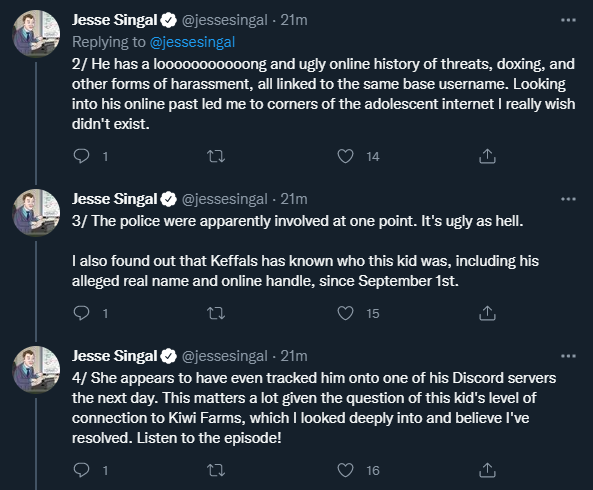The image size is (593, 490).
Task: Reply to the 2/ tweet about harassment history
Action: [x=81, y=156]
